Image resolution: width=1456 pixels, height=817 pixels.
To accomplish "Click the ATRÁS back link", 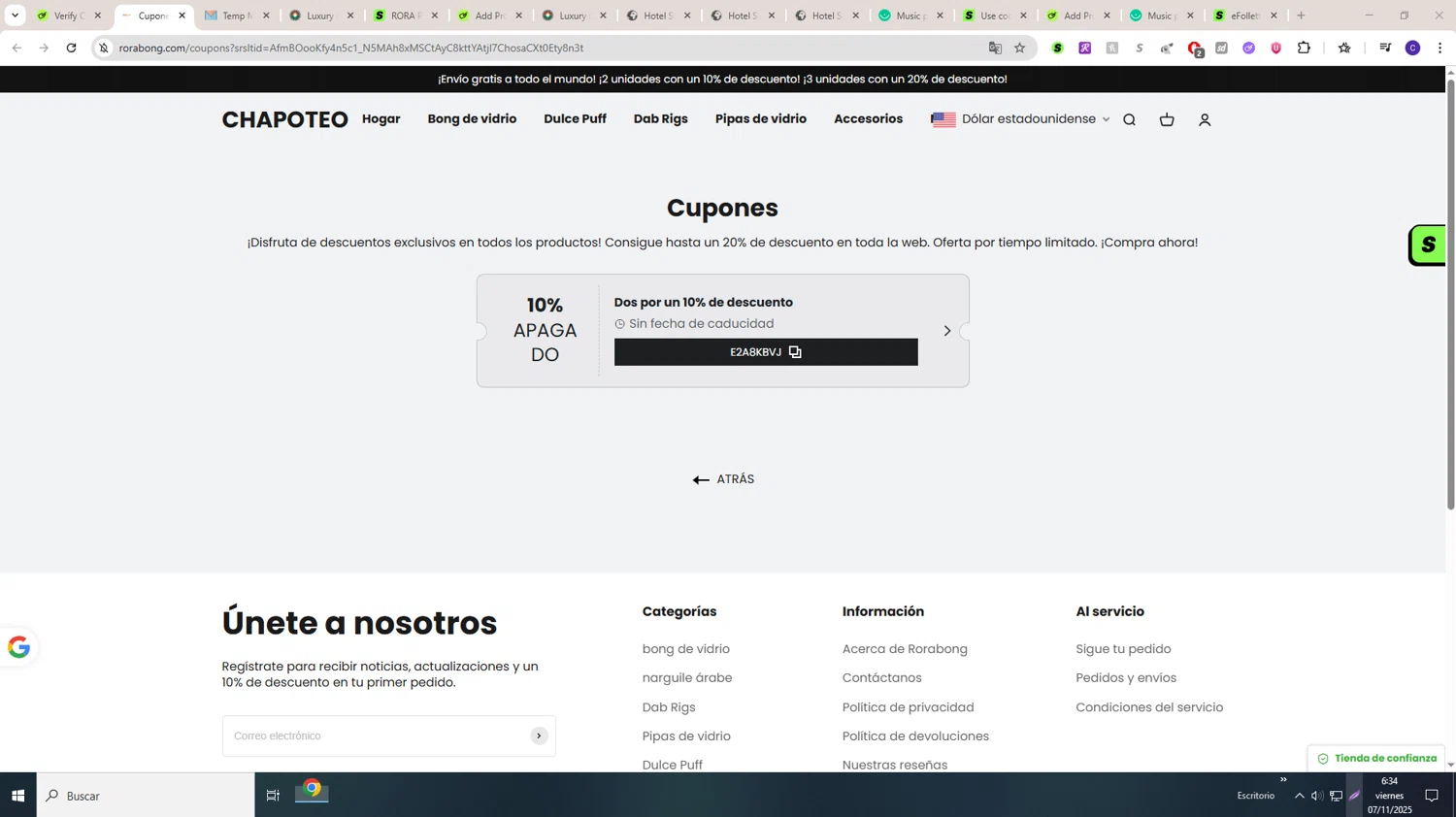I will point(723,479).
